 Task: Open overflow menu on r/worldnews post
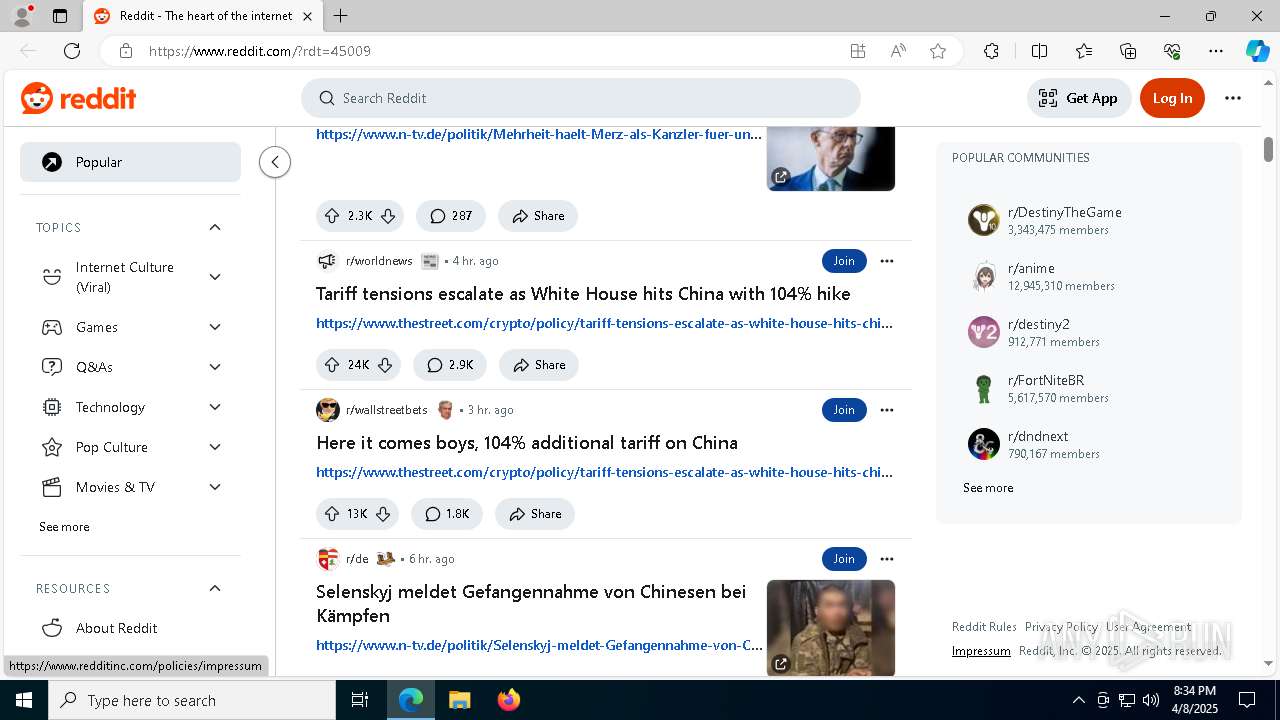pos(886,261)
